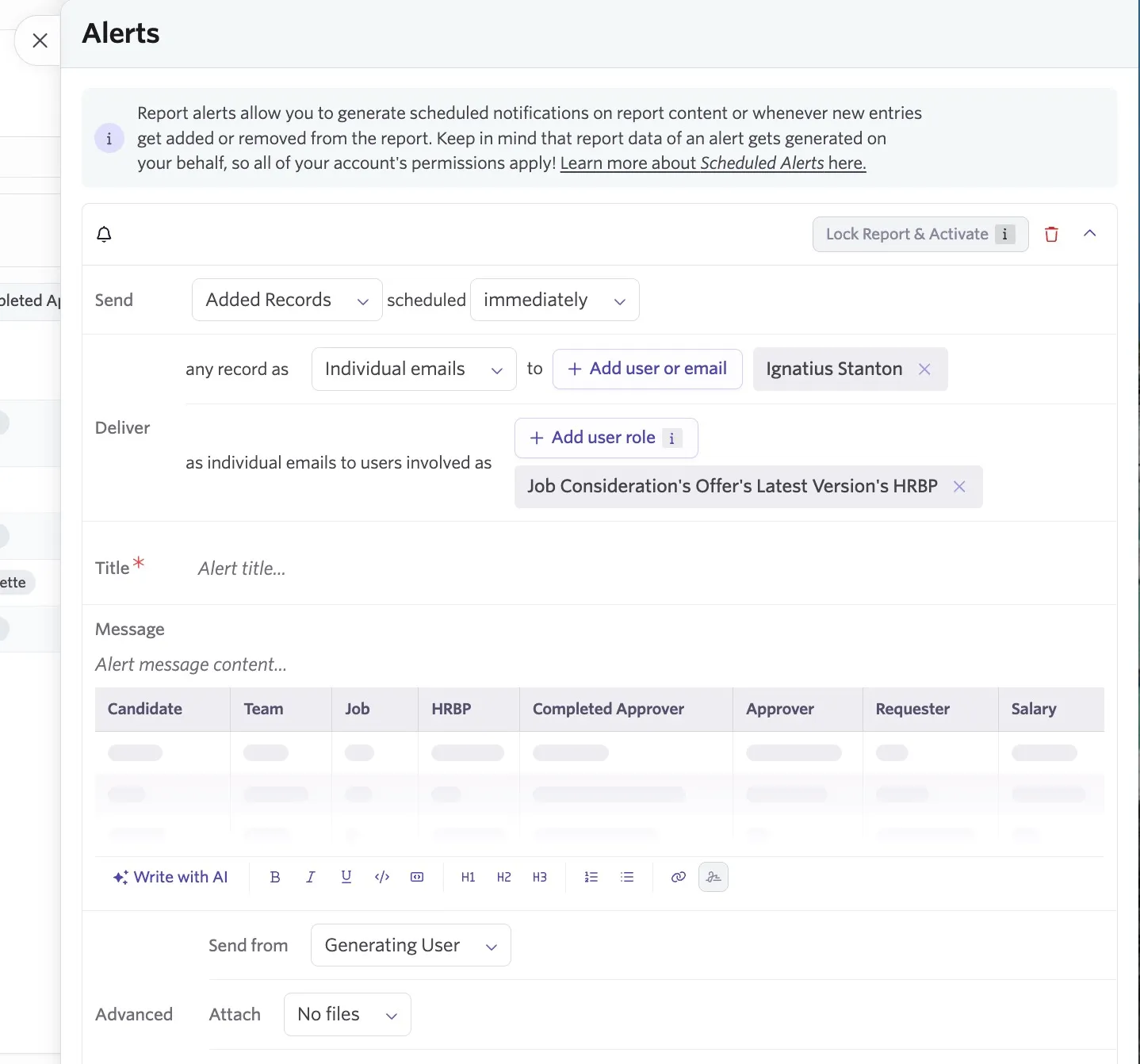Toggle italic formatting

(x=311, y=877)
